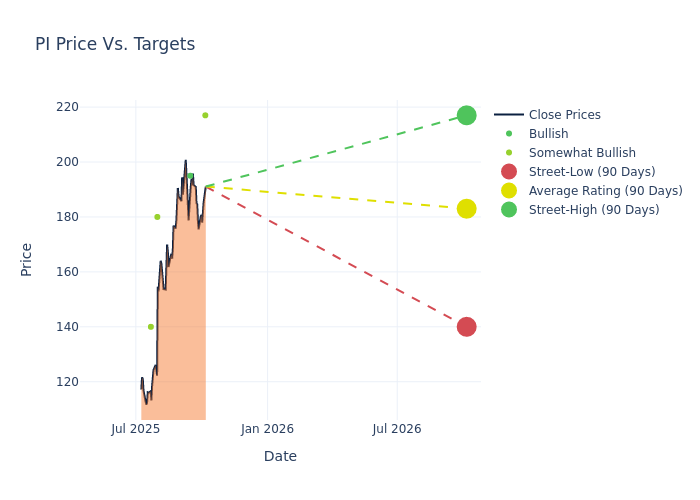The image size is (700, 500).
Task: Select the Somewhat Bullish dot at the 180 price level
Action: (x=157, y=217)
